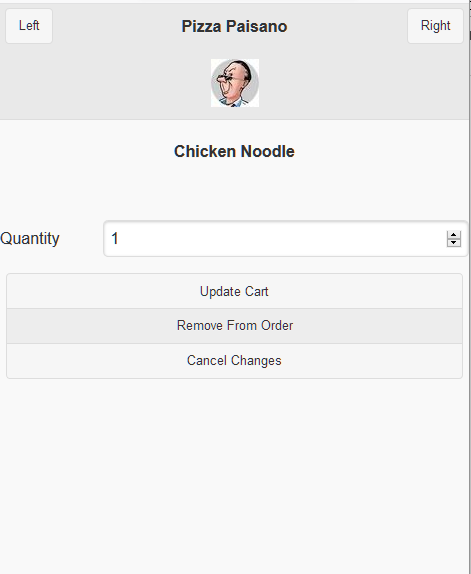Screen dimensions: 471x574
Task: Discard edits using Cancel Changes
Action: coord(235,361)
